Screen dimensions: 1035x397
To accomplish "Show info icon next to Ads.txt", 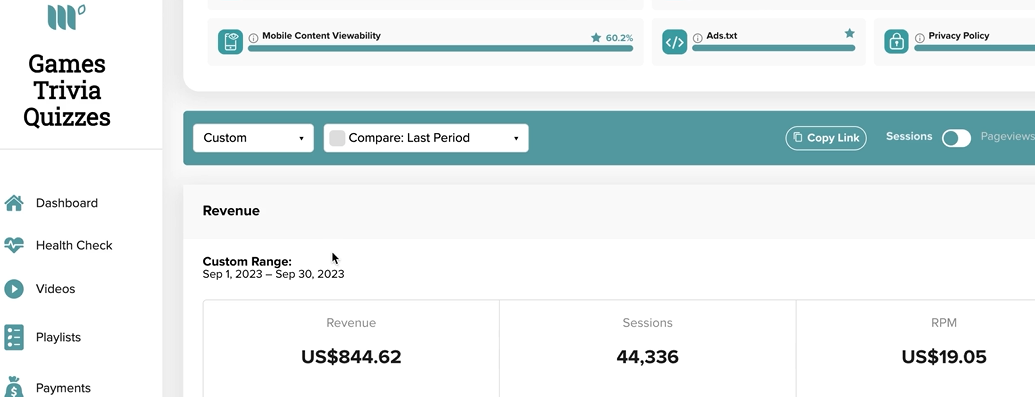I will tap(698, 38).
